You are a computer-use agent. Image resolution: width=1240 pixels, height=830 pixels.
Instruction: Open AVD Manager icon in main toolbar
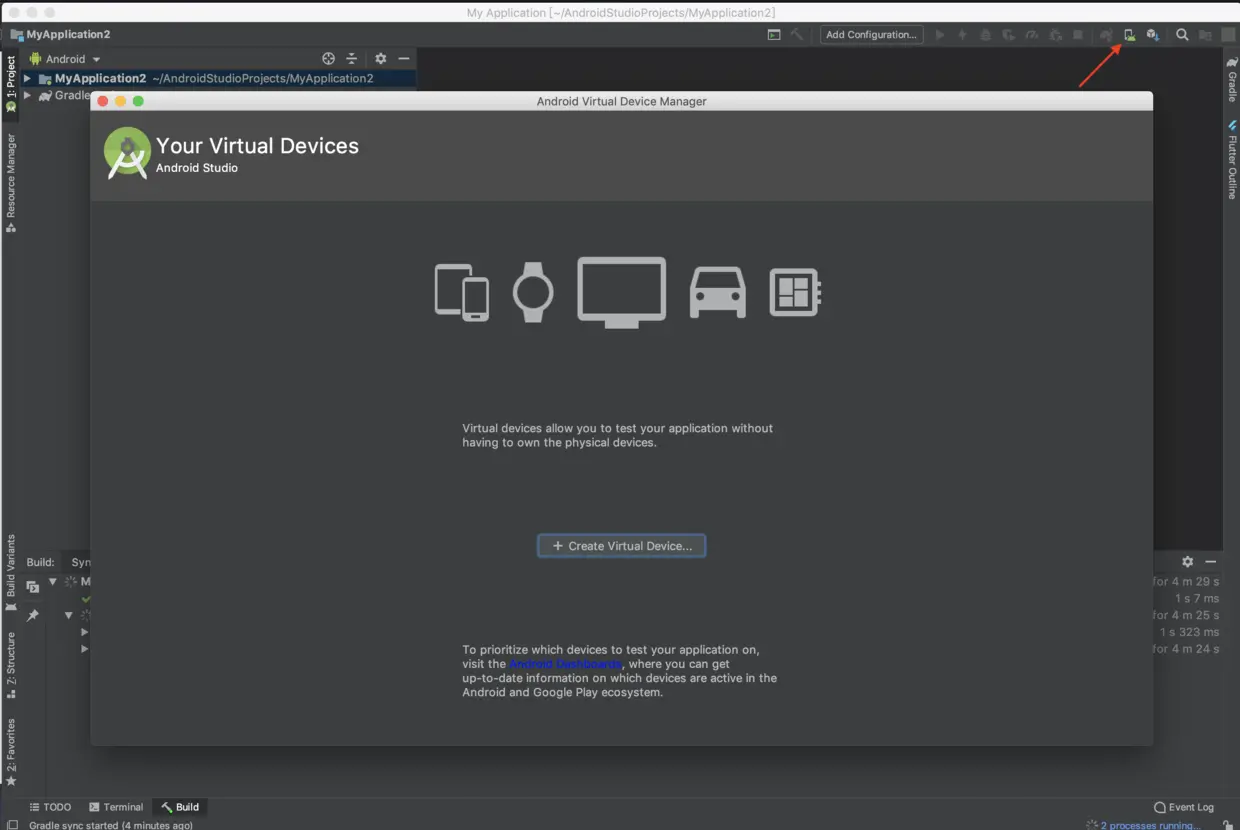tap(1129, 35)
